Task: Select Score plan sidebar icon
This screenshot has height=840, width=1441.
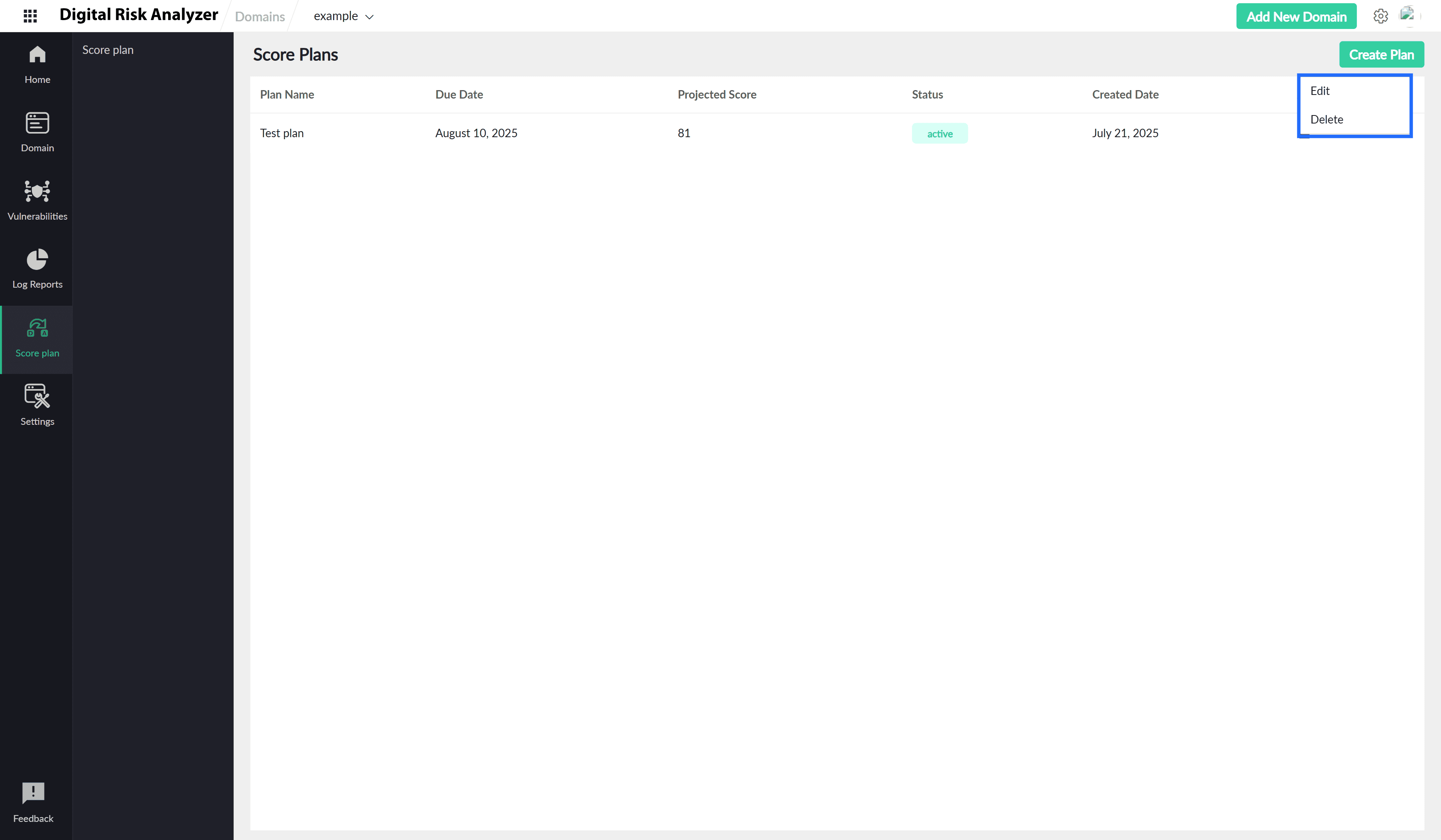Action: click(x=37, y=328)
